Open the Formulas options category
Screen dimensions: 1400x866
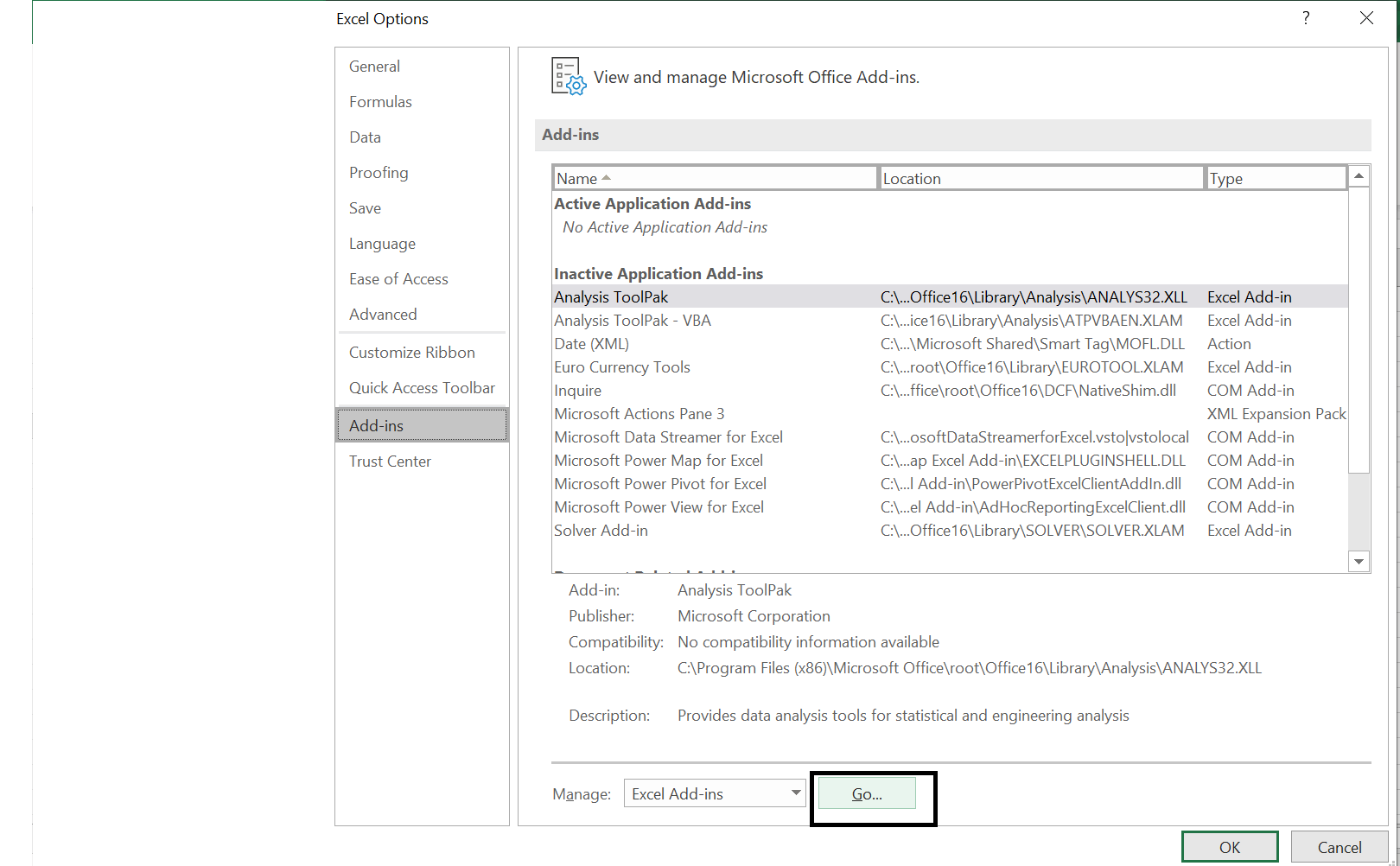(x=422, y=102)
